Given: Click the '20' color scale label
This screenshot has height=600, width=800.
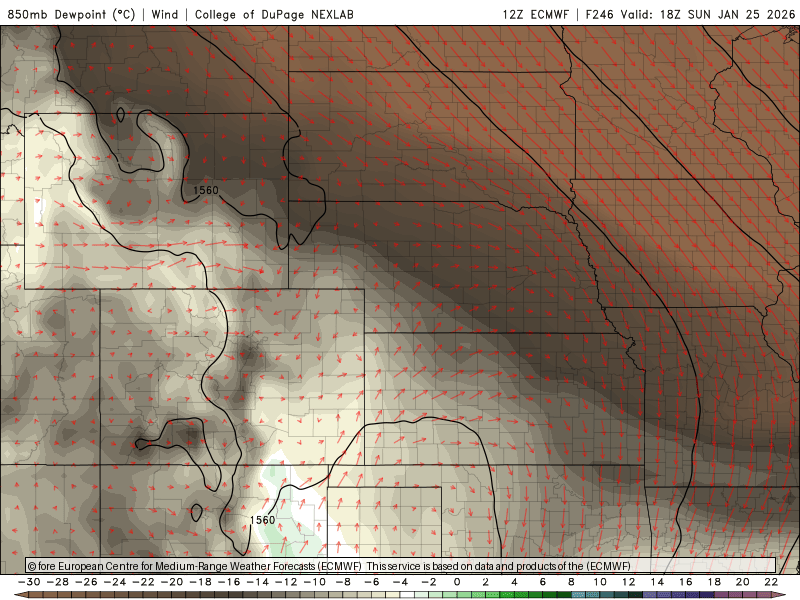Looking at the screenshot, I should 743,582.
